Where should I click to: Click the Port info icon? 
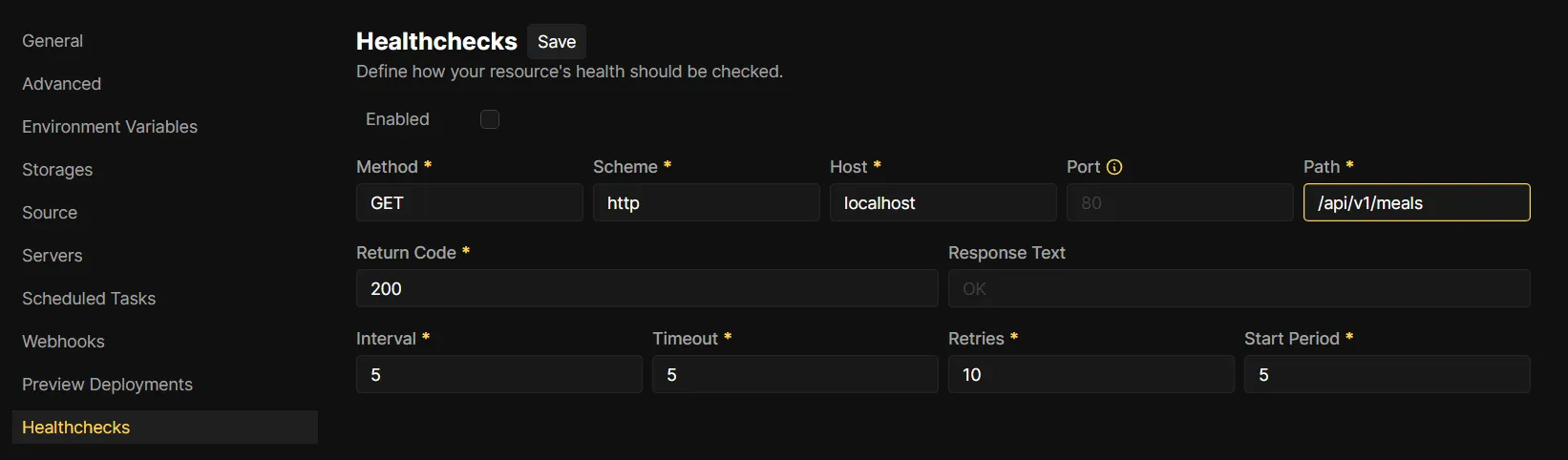(1114, 167)
